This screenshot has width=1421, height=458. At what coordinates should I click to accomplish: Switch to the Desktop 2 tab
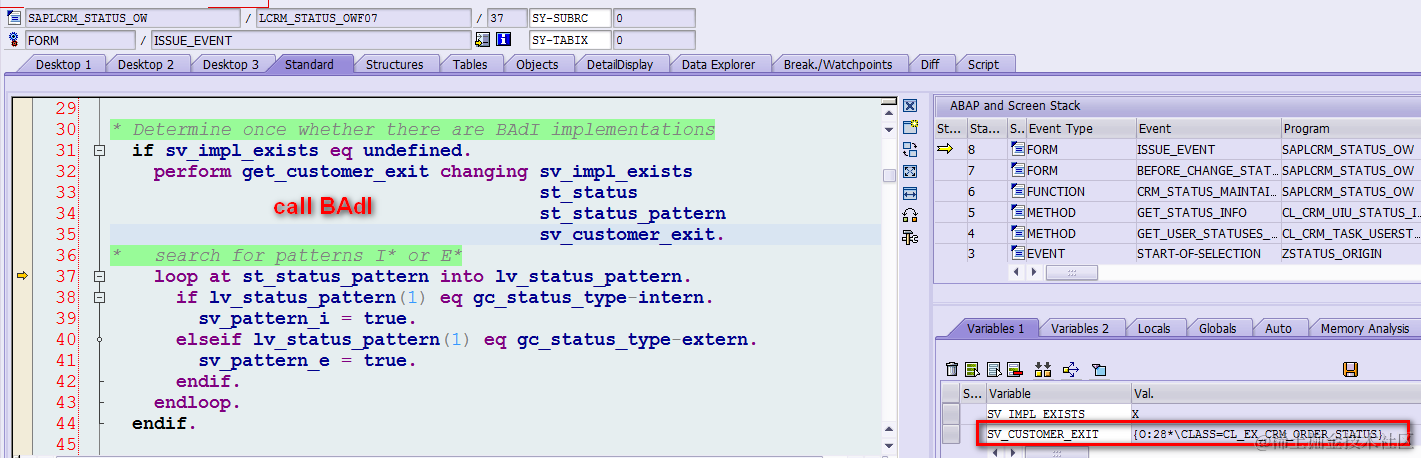[x=146, y=64]
